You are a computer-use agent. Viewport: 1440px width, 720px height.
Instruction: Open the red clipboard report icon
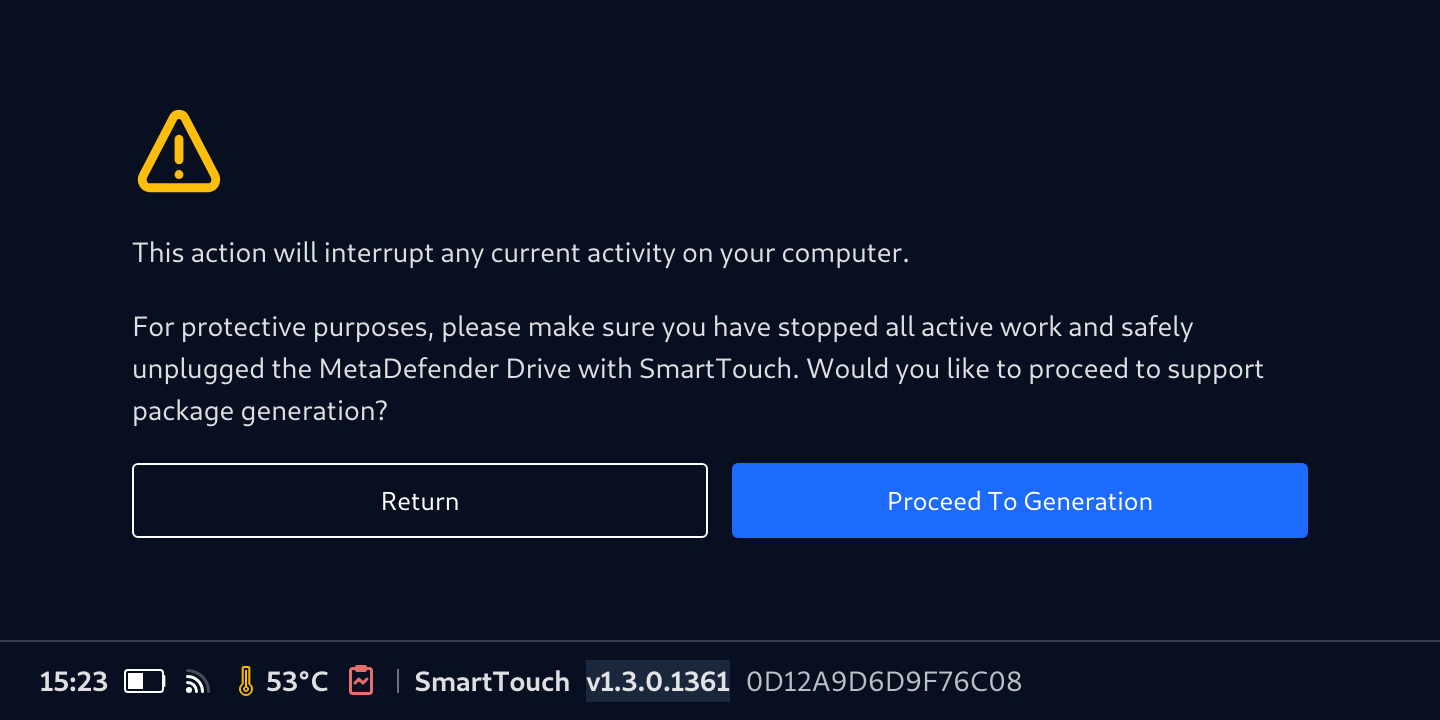tap(361, 681)
